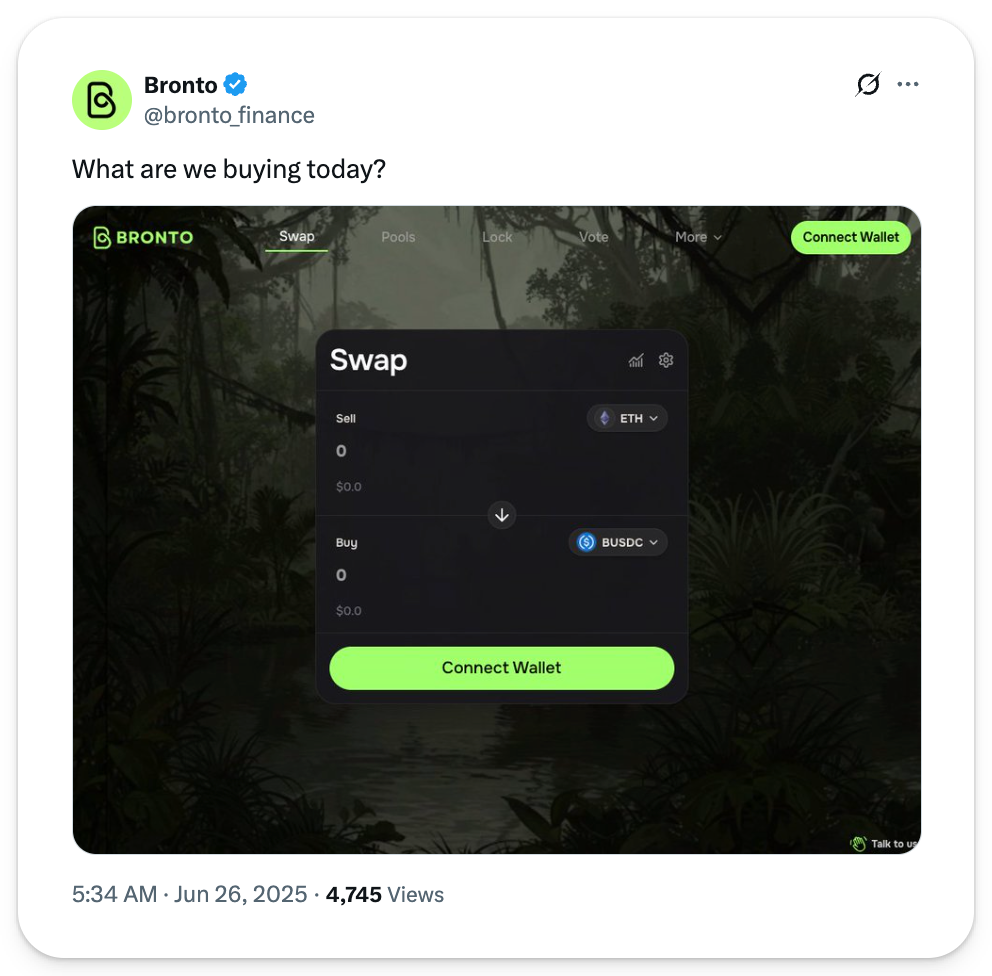
Task: Click the Bronto profile avatar
Action: pos(102,100)
